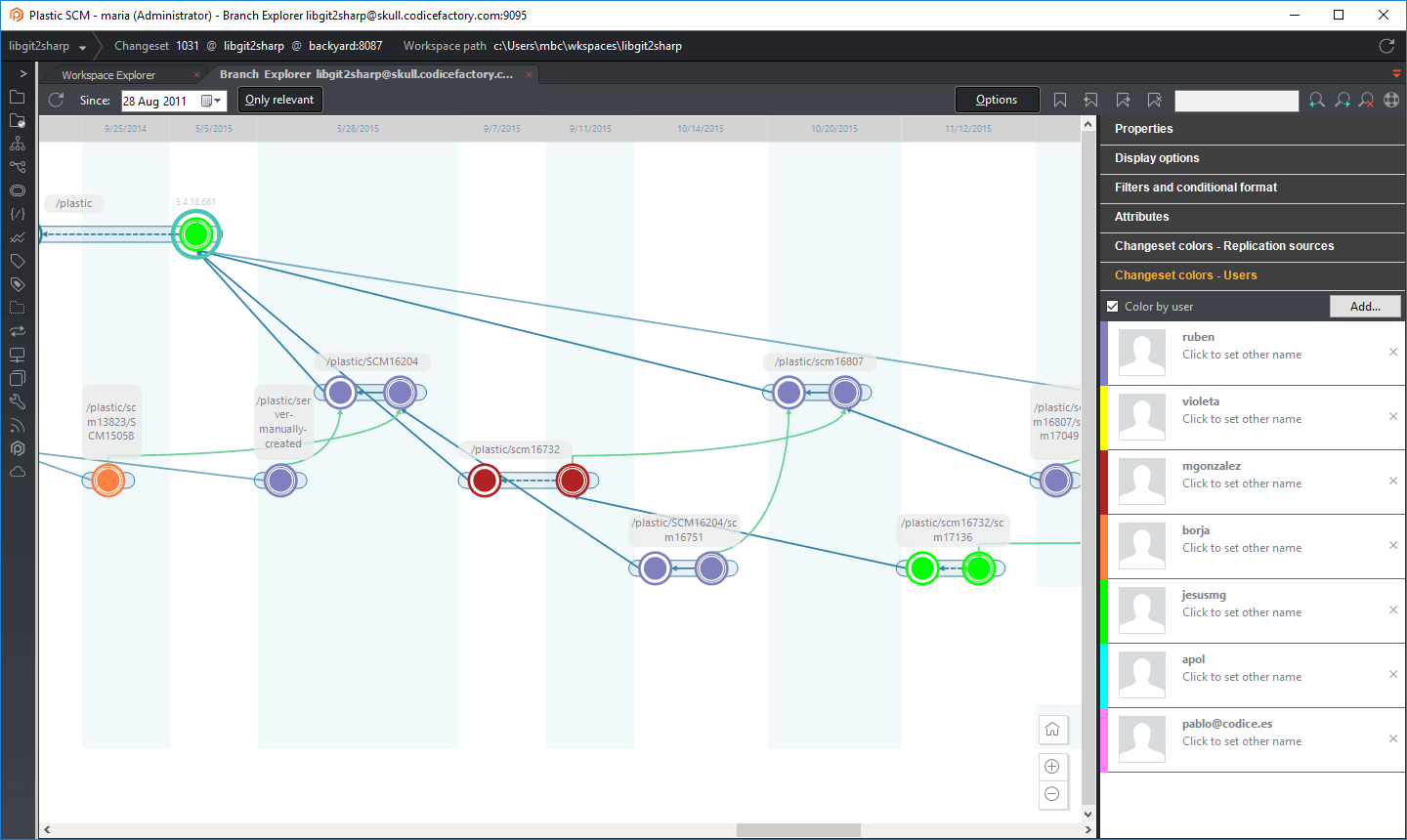Collapse Changeset colors - Users section
Viewport: 1407px width, 840px height.
(x=1253, y=275)
